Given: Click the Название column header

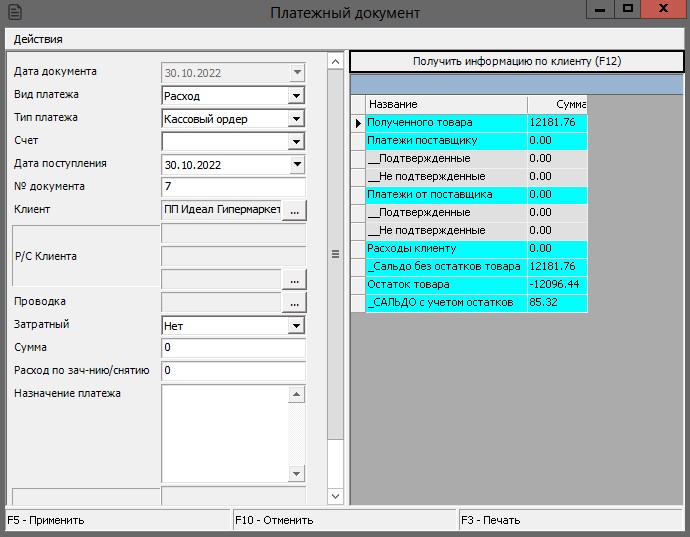Looking at the screenshot, I should point(445,105).
